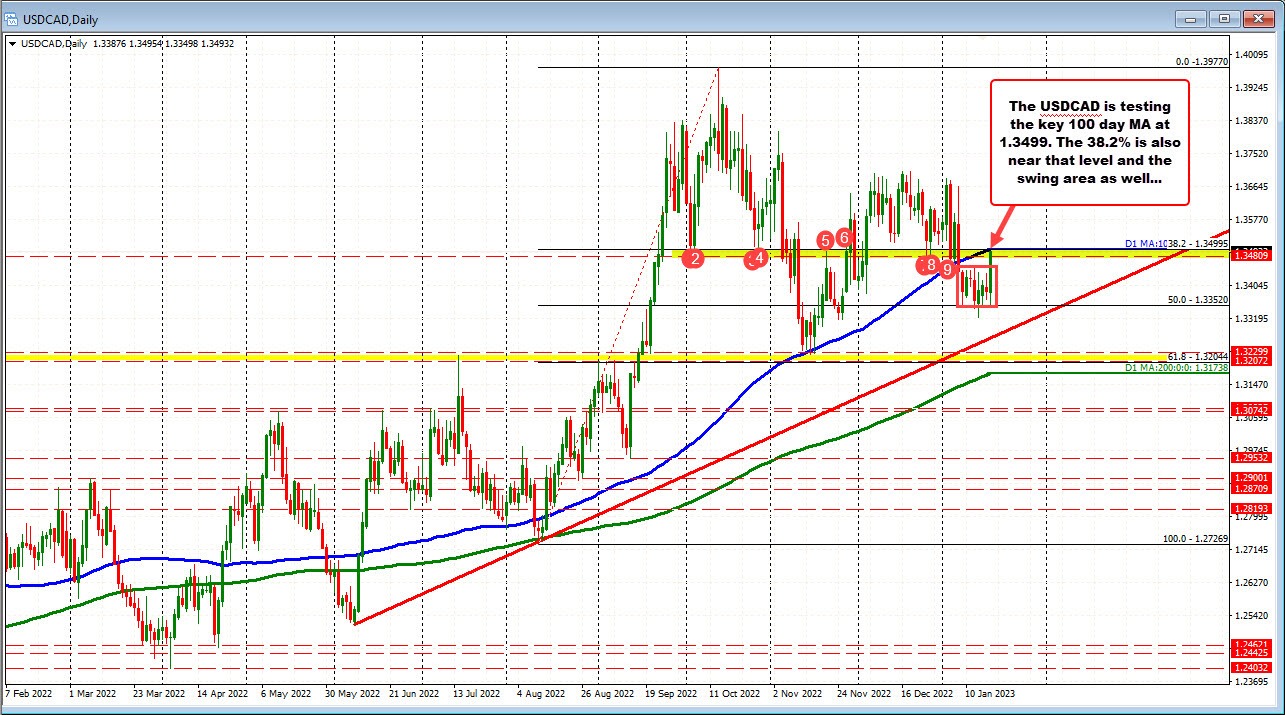Select circled marker 8 near the yellow band

(x=930, y=265)
